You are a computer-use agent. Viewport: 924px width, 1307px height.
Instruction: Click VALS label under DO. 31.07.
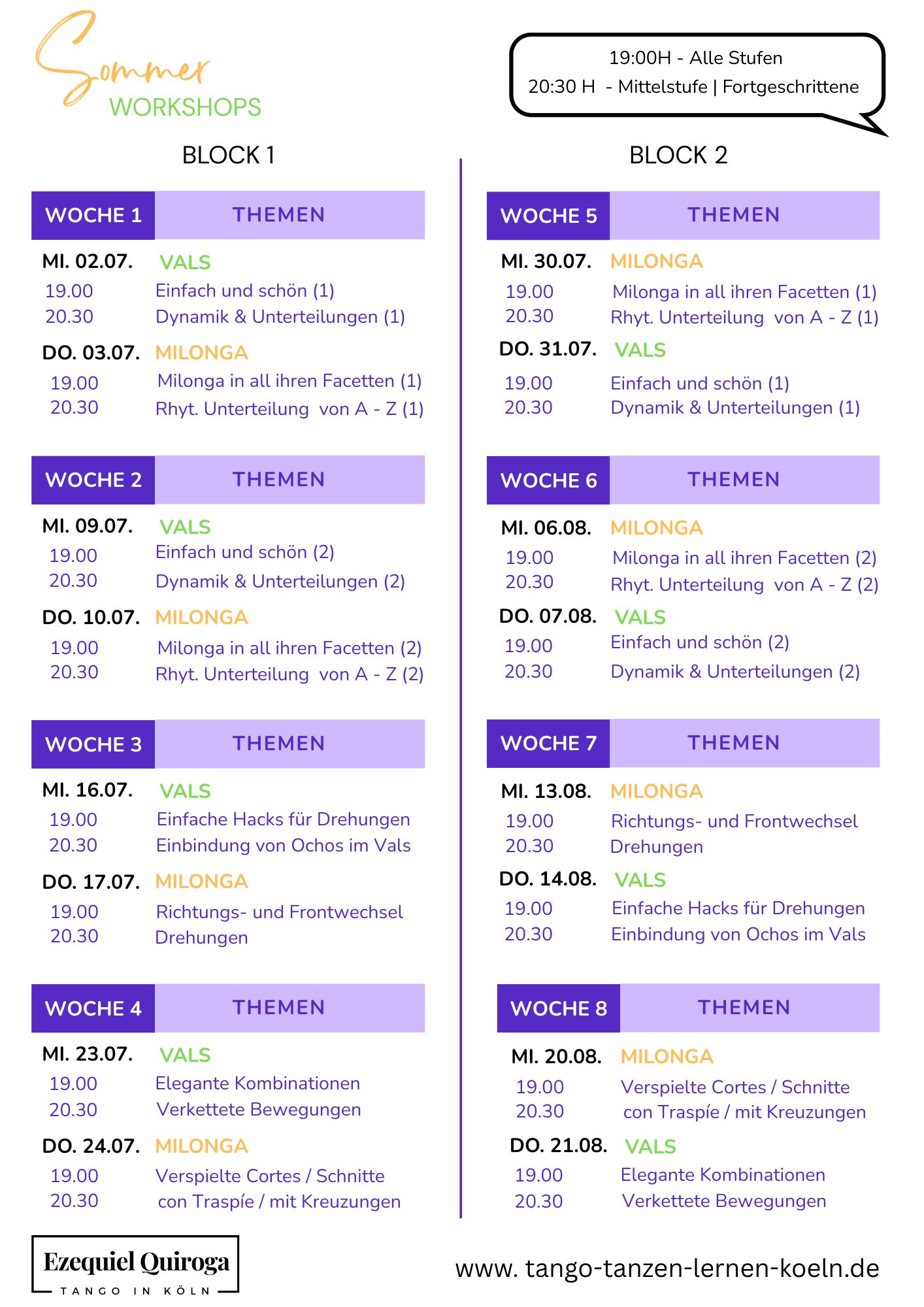pos(640,350)
